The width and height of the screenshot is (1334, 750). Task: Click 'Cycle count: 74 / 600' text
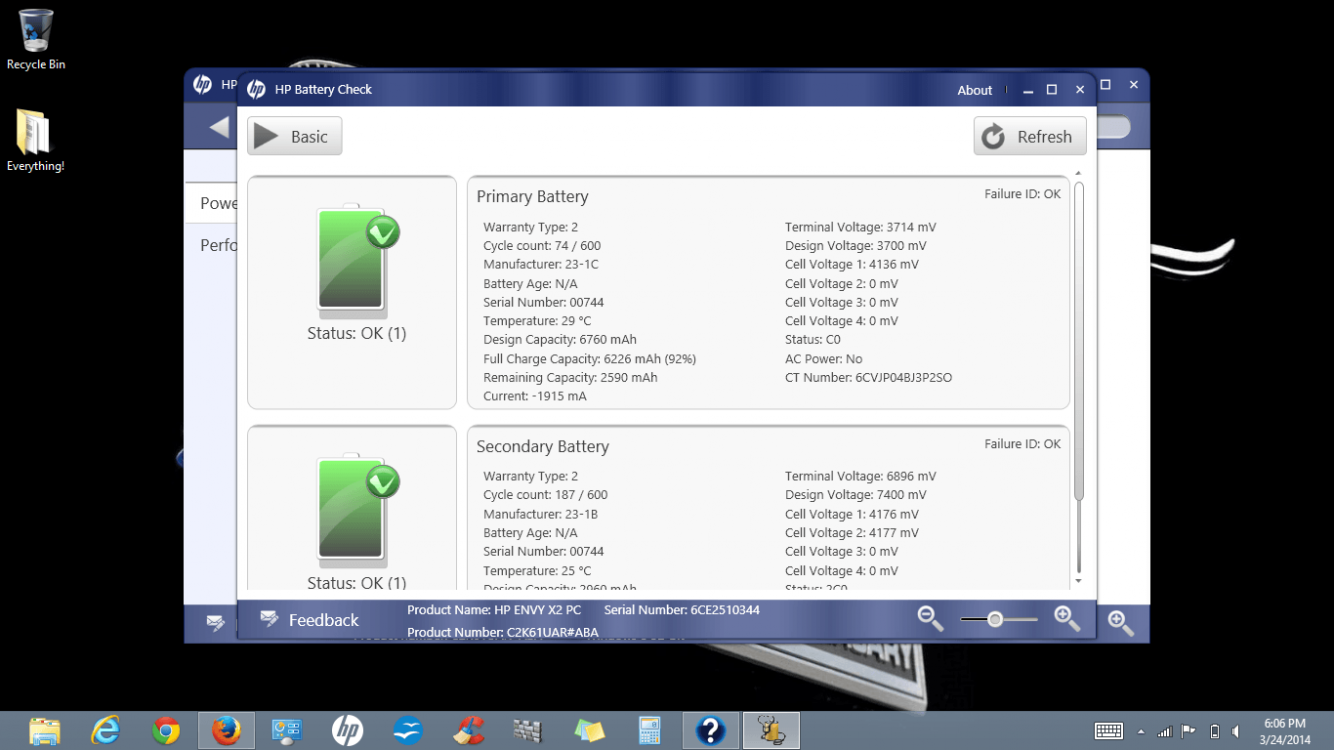pyautogui.click(x=542, y=246)
